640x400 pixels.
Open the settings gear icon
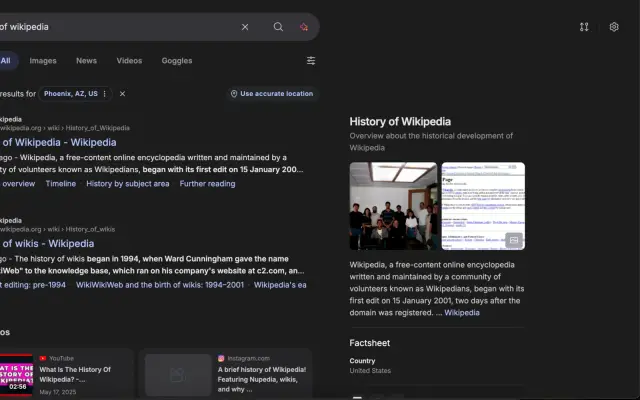click(614, 27)
